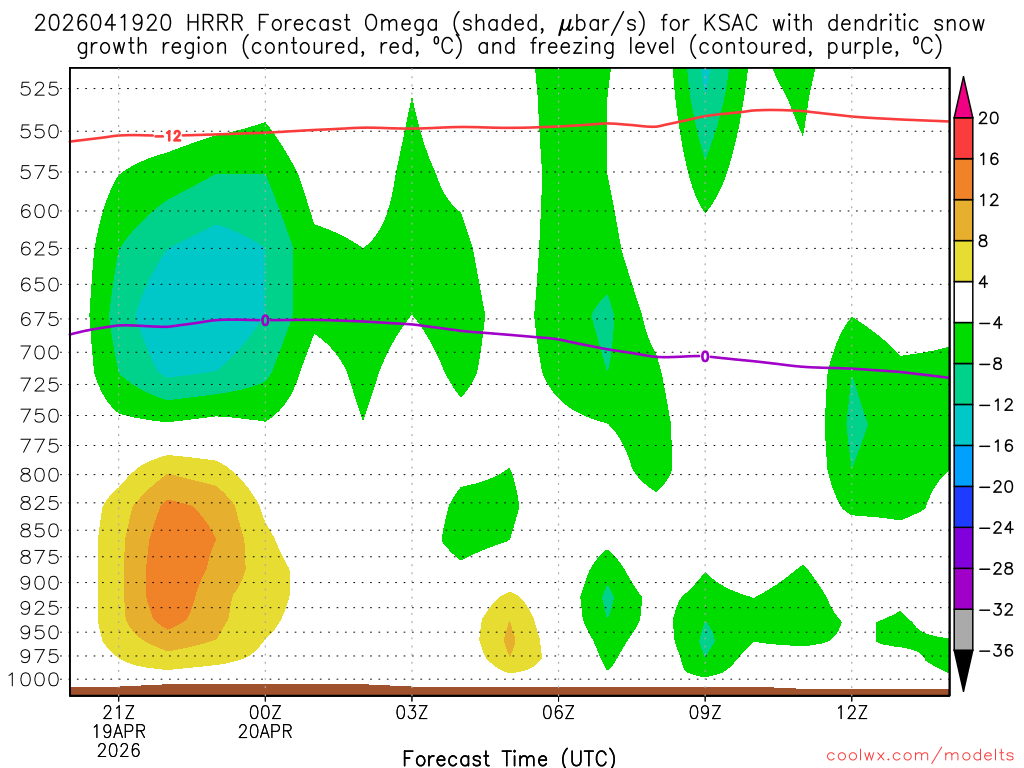Image resolution: width=1024 pixels, height=768 pixels.
Task: Click the cyan core of the upward motion region
Action: click(x=202, y=304)
